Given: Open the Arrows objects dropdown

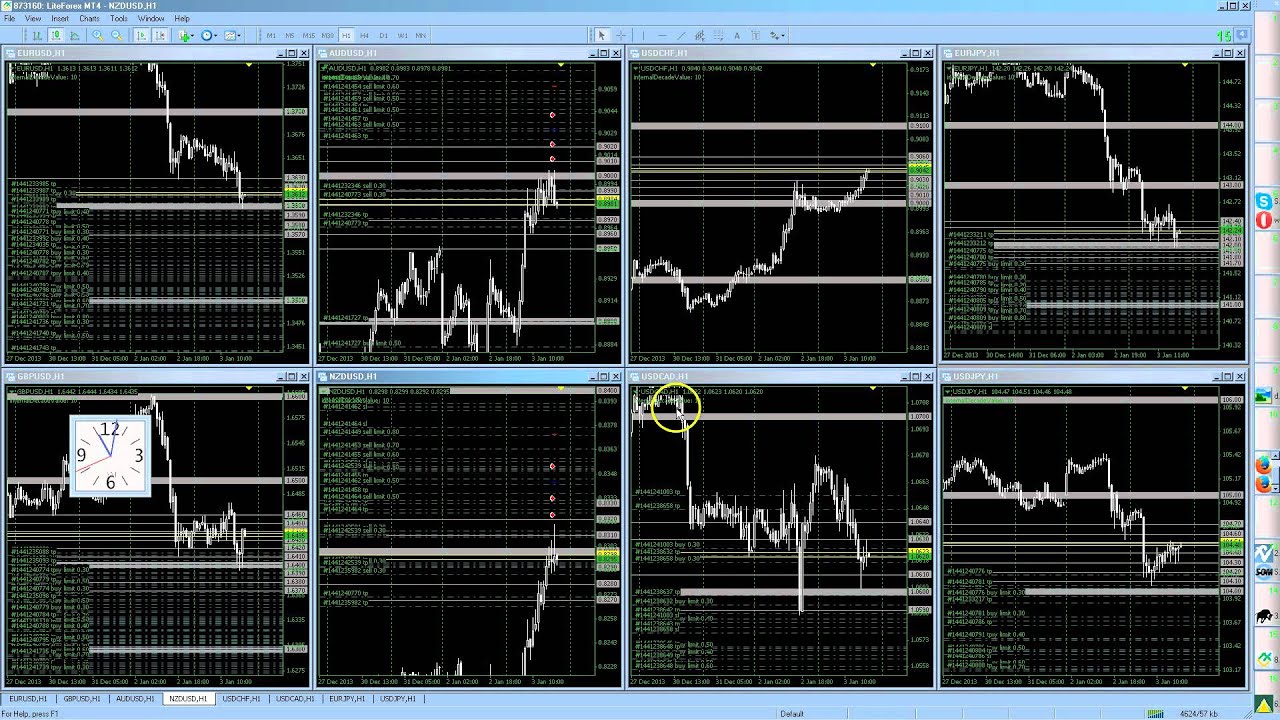Looking at the screenshot, I should (x=777, y=35).
